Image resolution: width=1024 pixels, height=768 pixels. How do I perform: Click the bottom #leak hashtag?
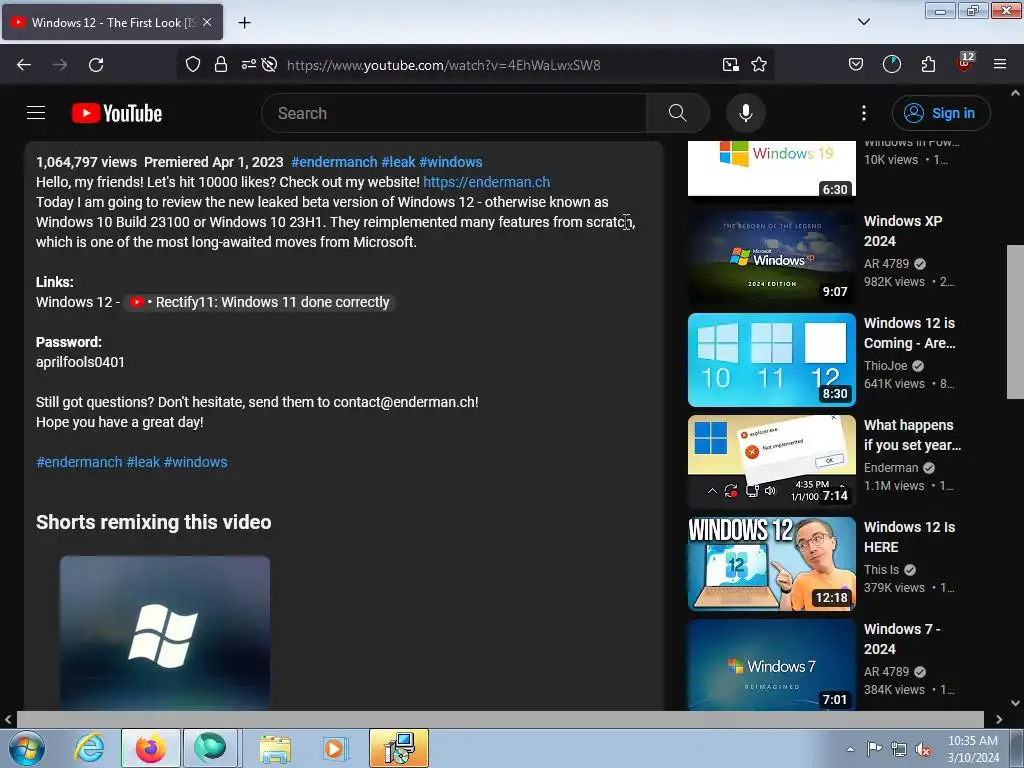[x=143, y=462]
